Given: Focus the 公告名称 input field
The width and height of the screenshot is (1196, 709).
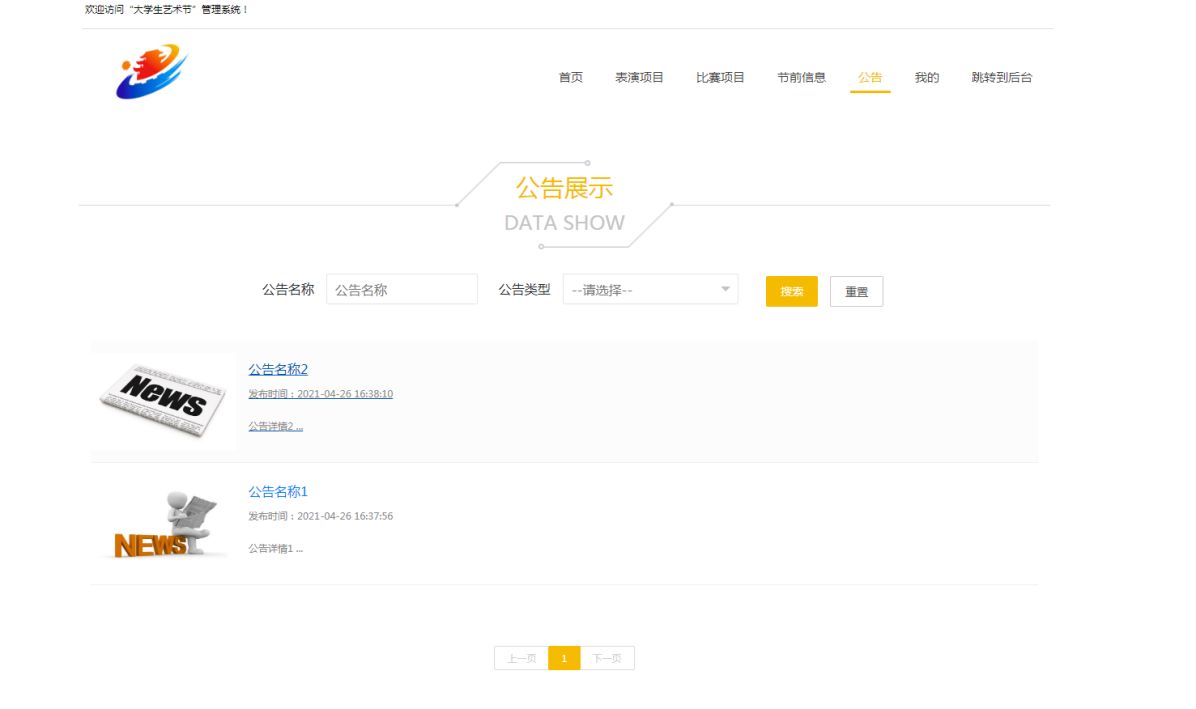Looking at the screenshot, I should point(402,290).
